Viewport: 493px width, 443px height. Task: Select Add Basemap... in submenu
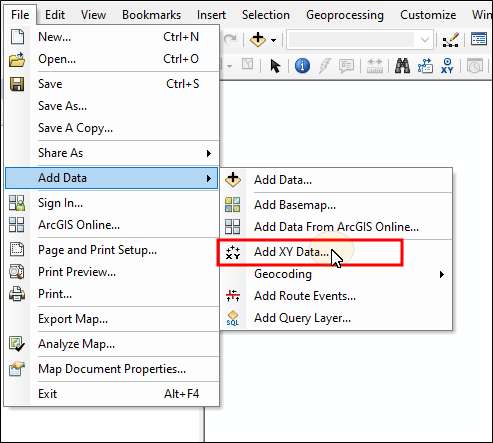pos(336,205)
